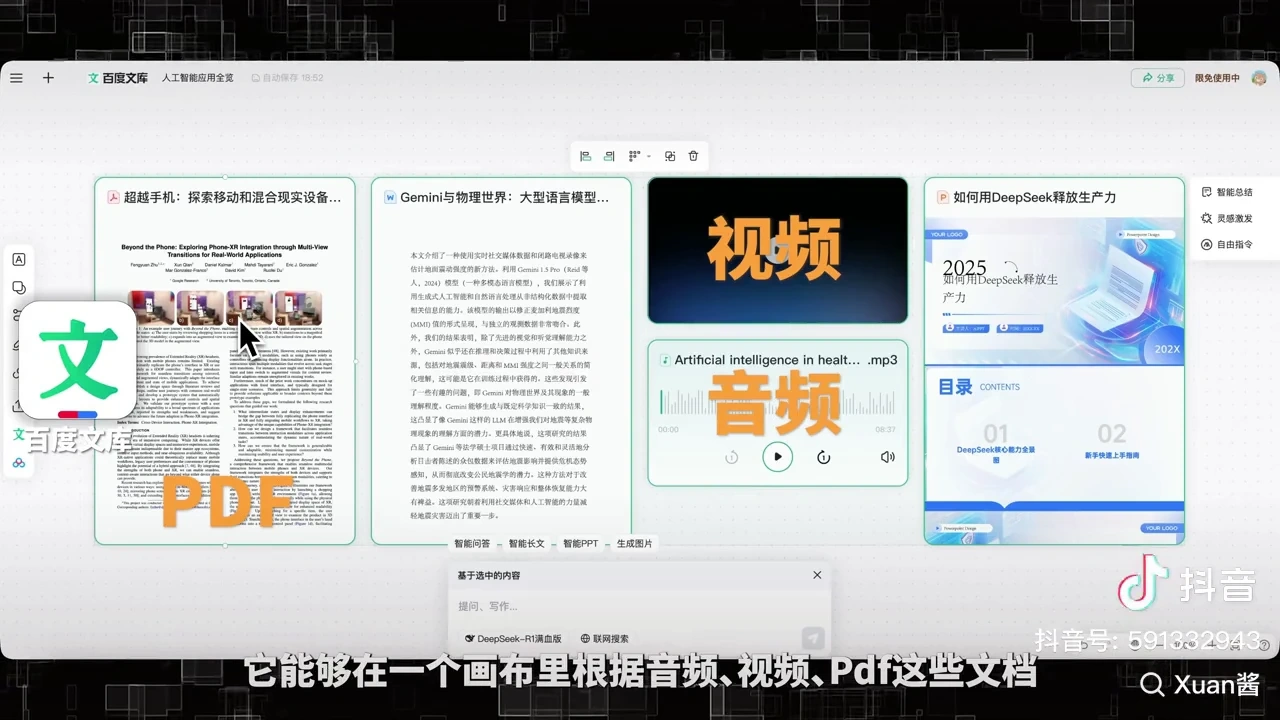This screenshot has width=1280, height=720.
Task: Click the 提问、写作 input field
Action: pyautogui.click(x=638, y=606)
